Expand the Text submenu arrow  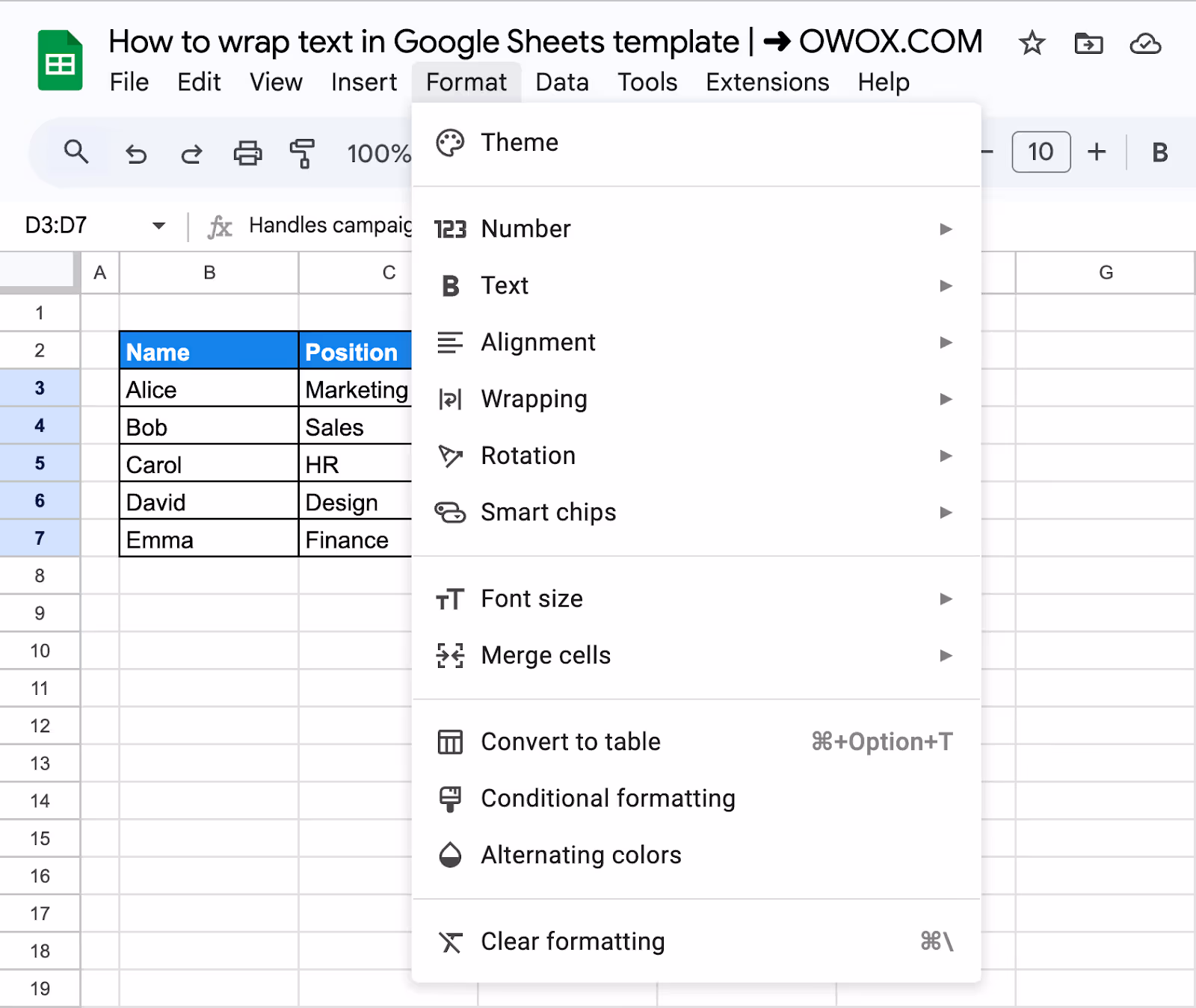(x=946, y=285)
